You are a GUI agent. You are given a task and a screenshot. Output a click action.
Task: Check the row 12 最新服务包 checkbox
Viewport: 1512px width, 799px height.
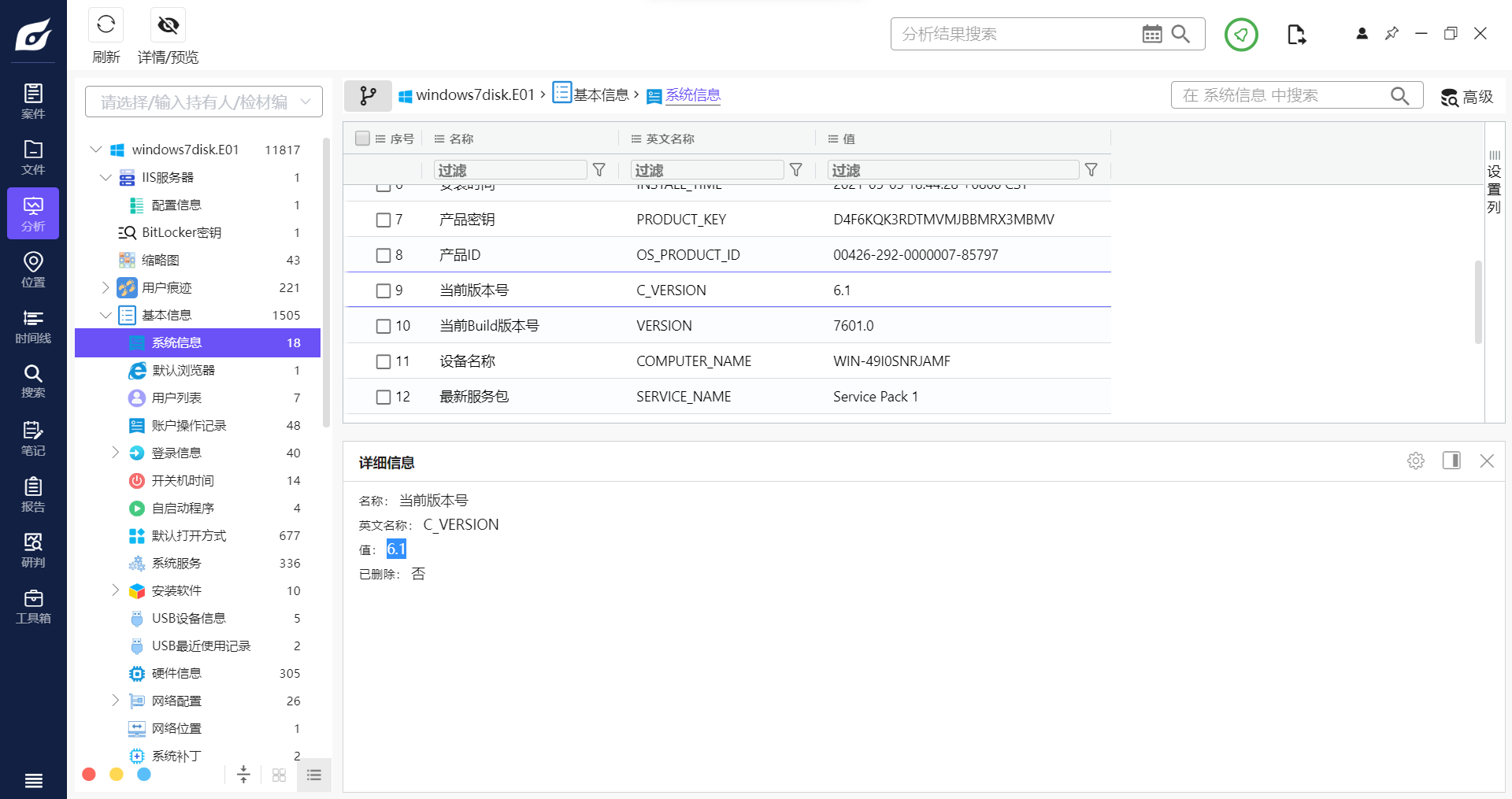pyautogui.click(x=384, y=397)
